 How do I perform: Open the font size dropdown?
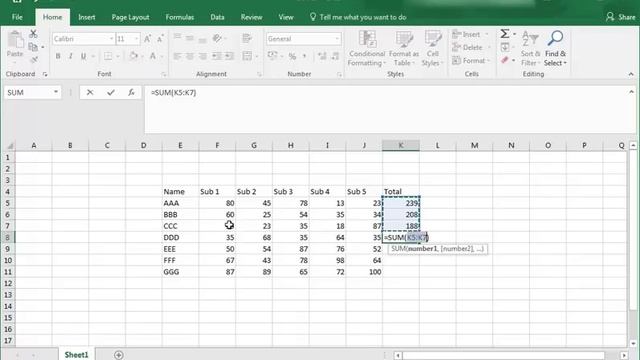(x=136, y=39)
